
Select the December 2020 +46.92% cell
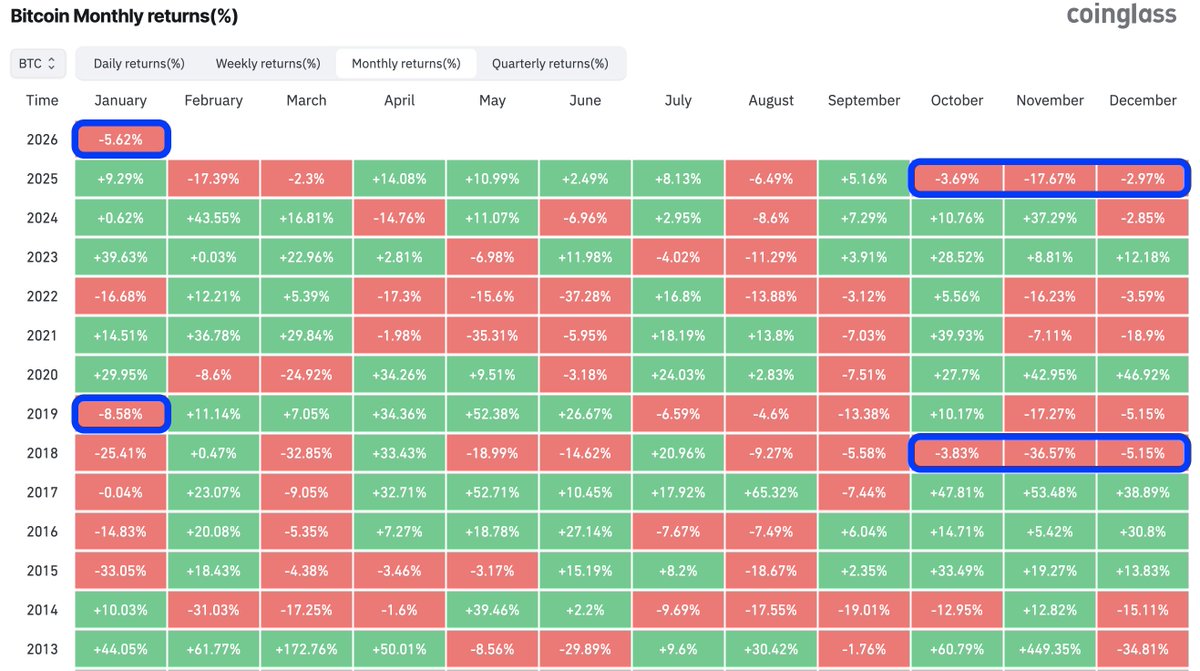pyautogui.click(x=1142, y=374)
